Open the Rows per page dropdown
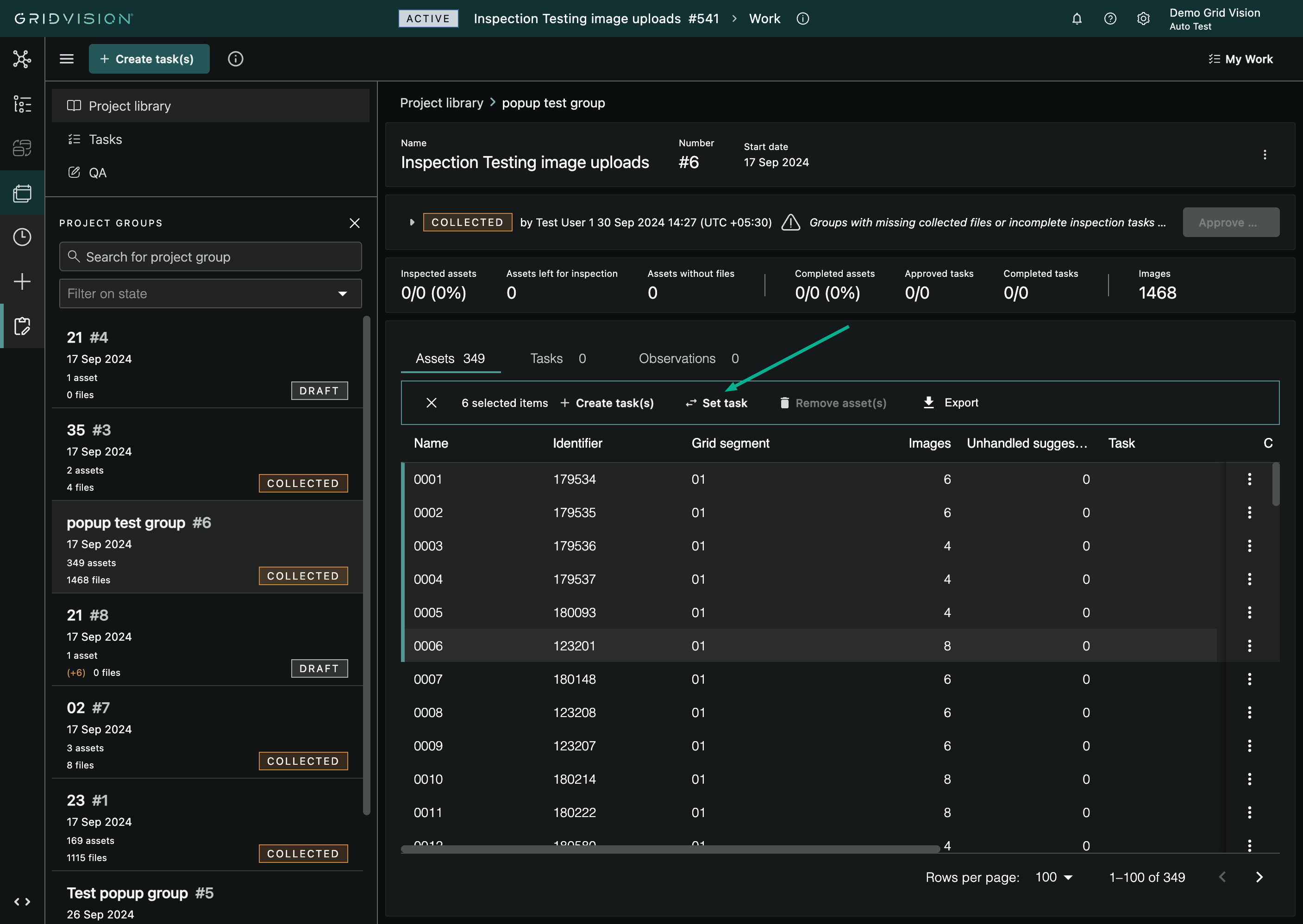 (1054, 877)
